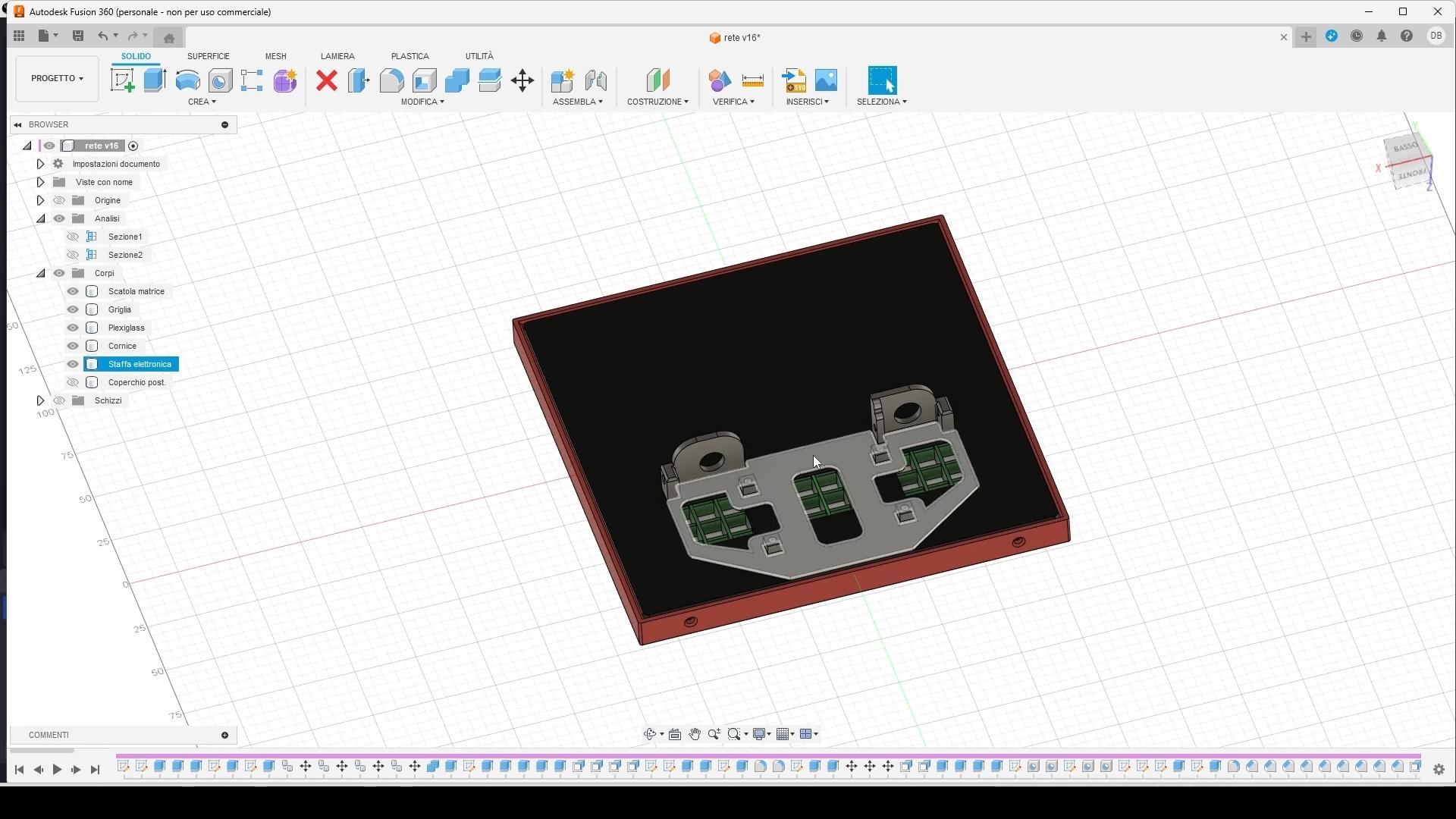Open the MODIFICA menu label
The height and width of the screenshot is (819, 1456).
[422, 102]
